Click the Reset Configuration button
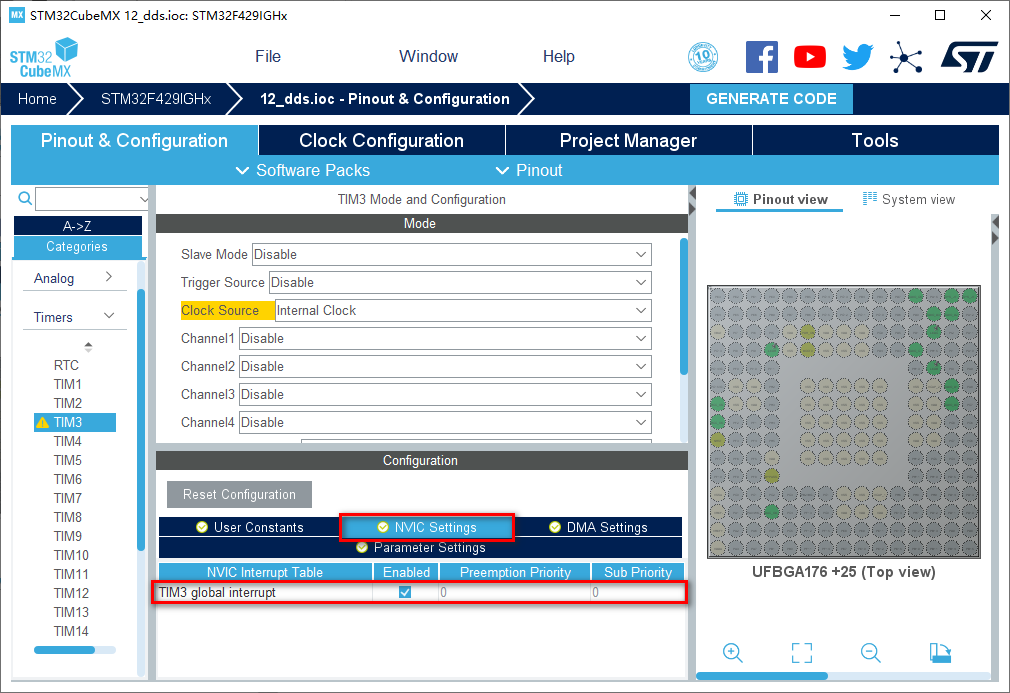Viewport: 1010px width, 693px height. (239, 494)
